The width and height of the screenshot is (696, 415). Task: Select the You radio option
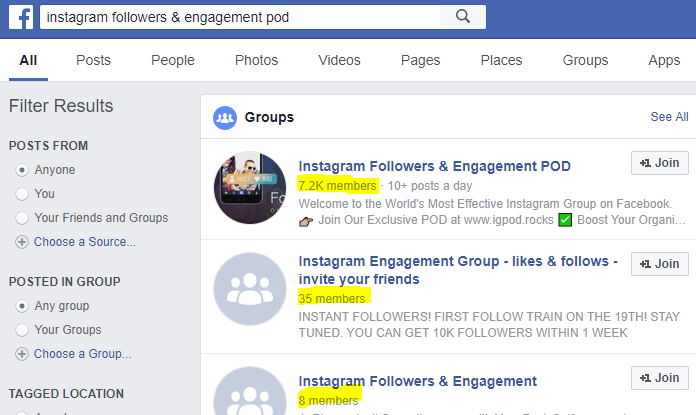[x=22, y=194]
